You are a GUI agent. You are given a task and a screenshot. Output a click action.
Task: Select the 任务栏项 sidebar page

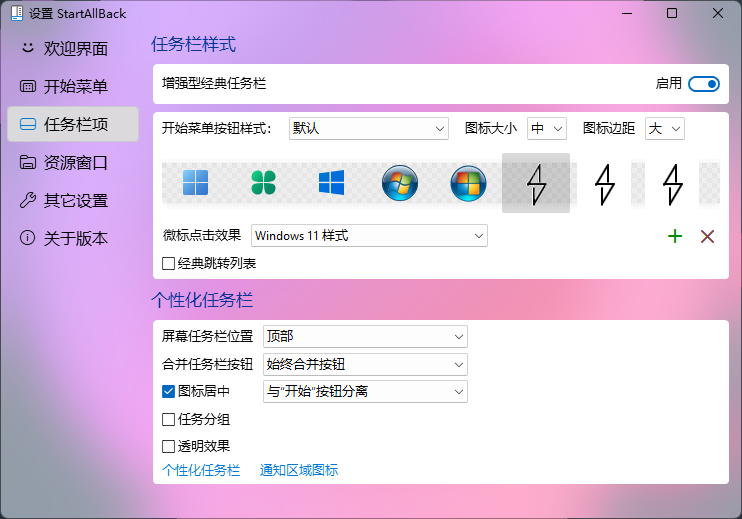pos(73,124)
